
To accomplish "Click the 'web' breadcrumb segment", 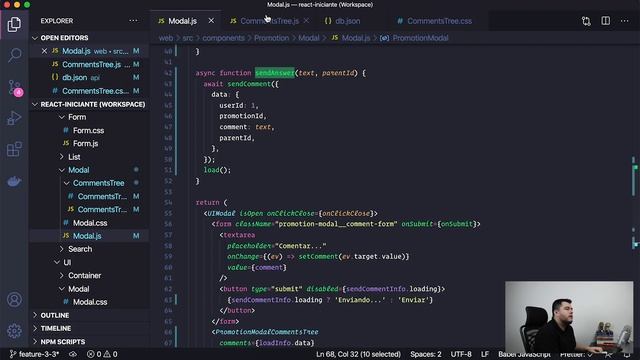I will point(166,38).
